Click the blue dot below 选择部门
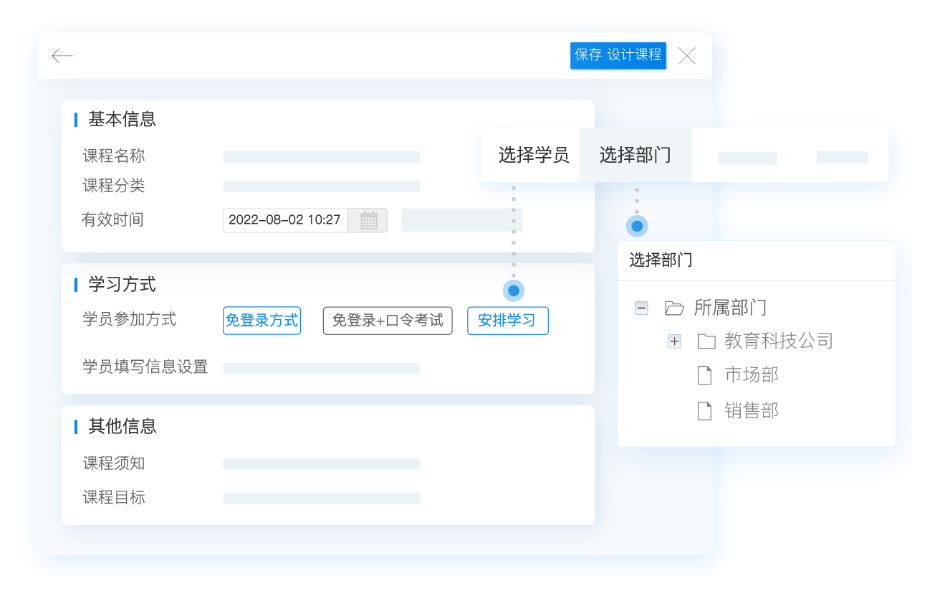 pos(637,226)
